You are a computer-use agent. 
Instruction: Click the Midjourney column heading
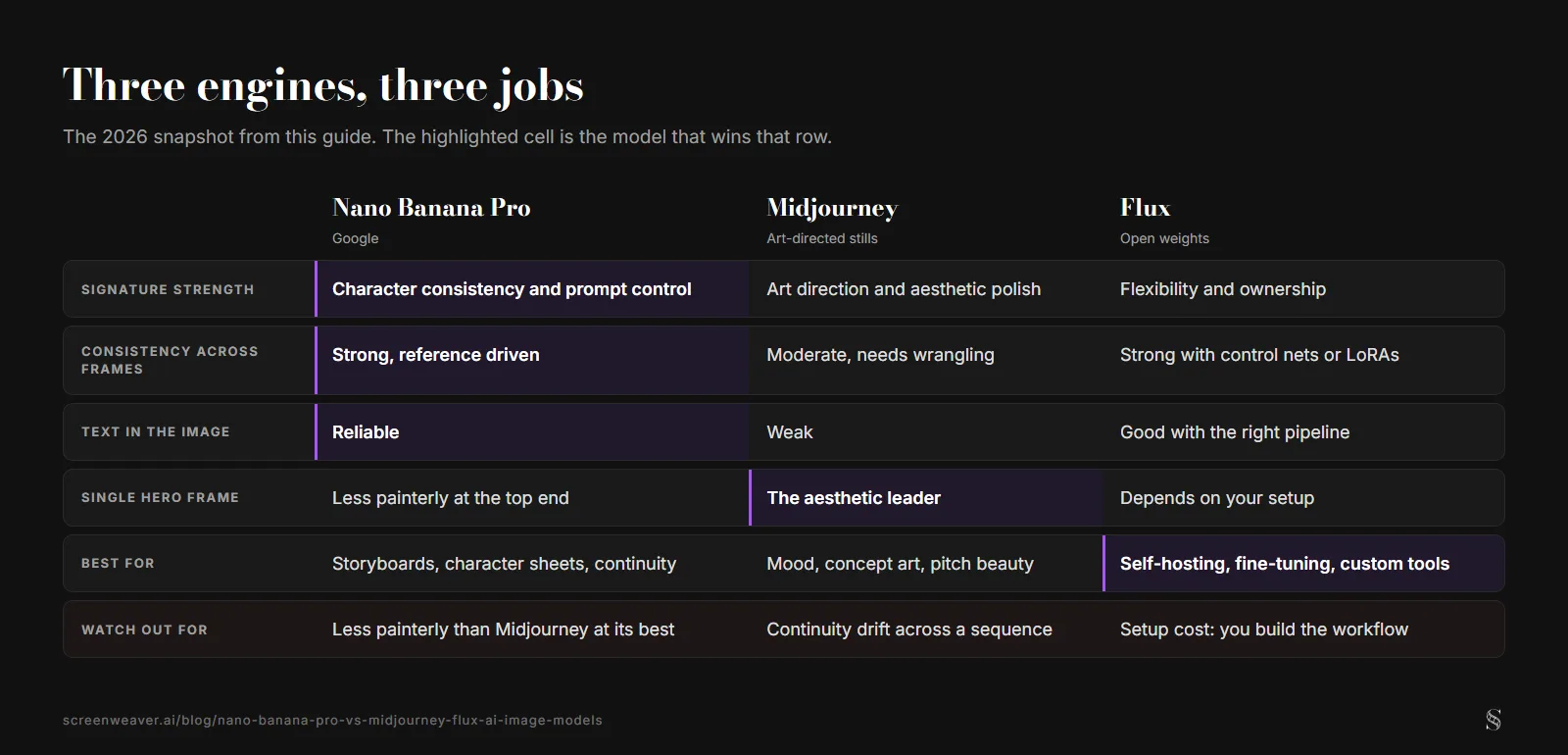click(x=832, y=209)
